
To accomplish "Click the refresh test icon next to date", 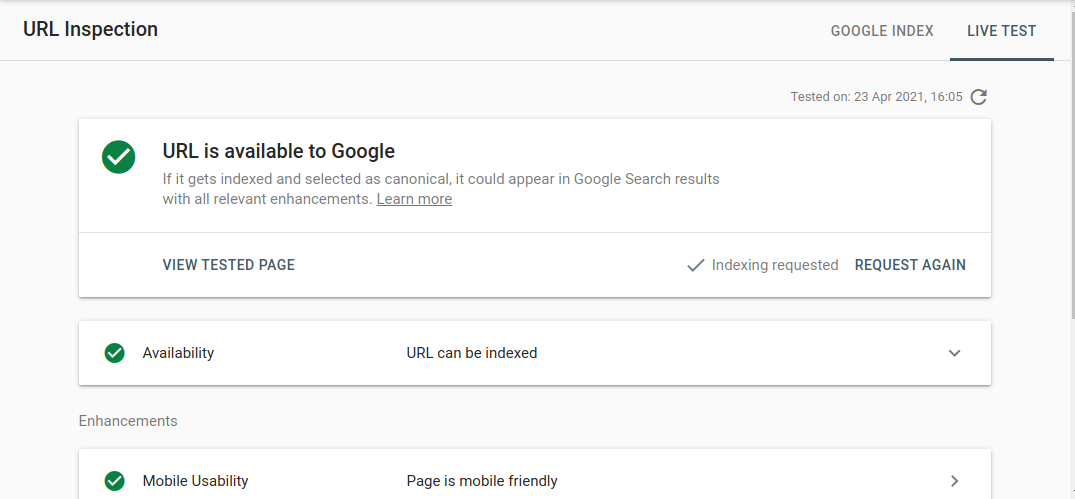I will point(979,97).
